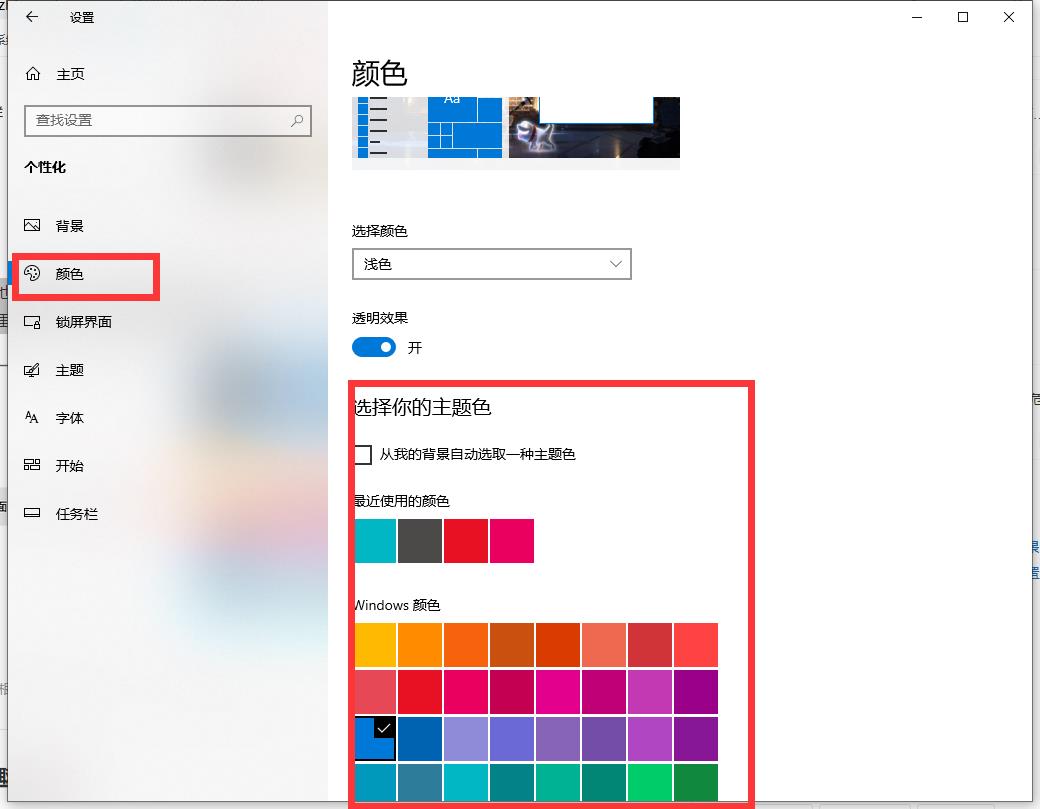
Task: Click the 开始 start menu icon
Action: 33,466
